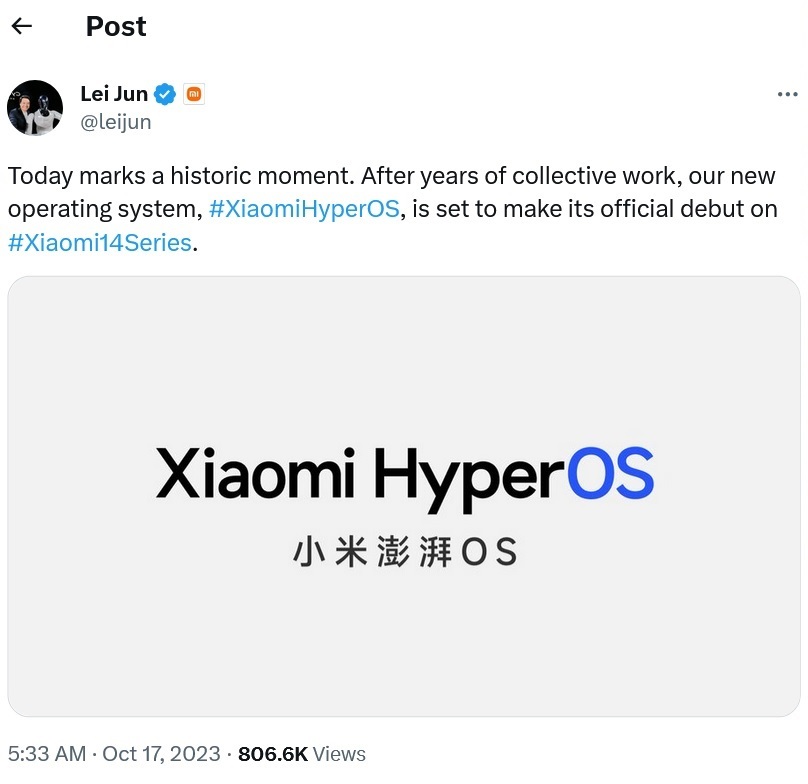Open the @leijun handle link
The height and width of the screenshot is (784, 808).
(116, 122)
